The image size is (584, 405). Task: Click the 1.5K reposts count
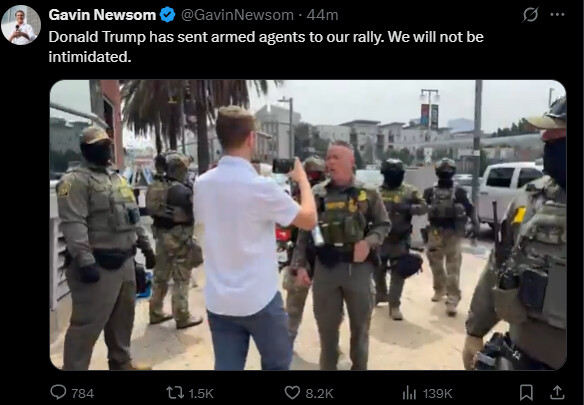201,393
